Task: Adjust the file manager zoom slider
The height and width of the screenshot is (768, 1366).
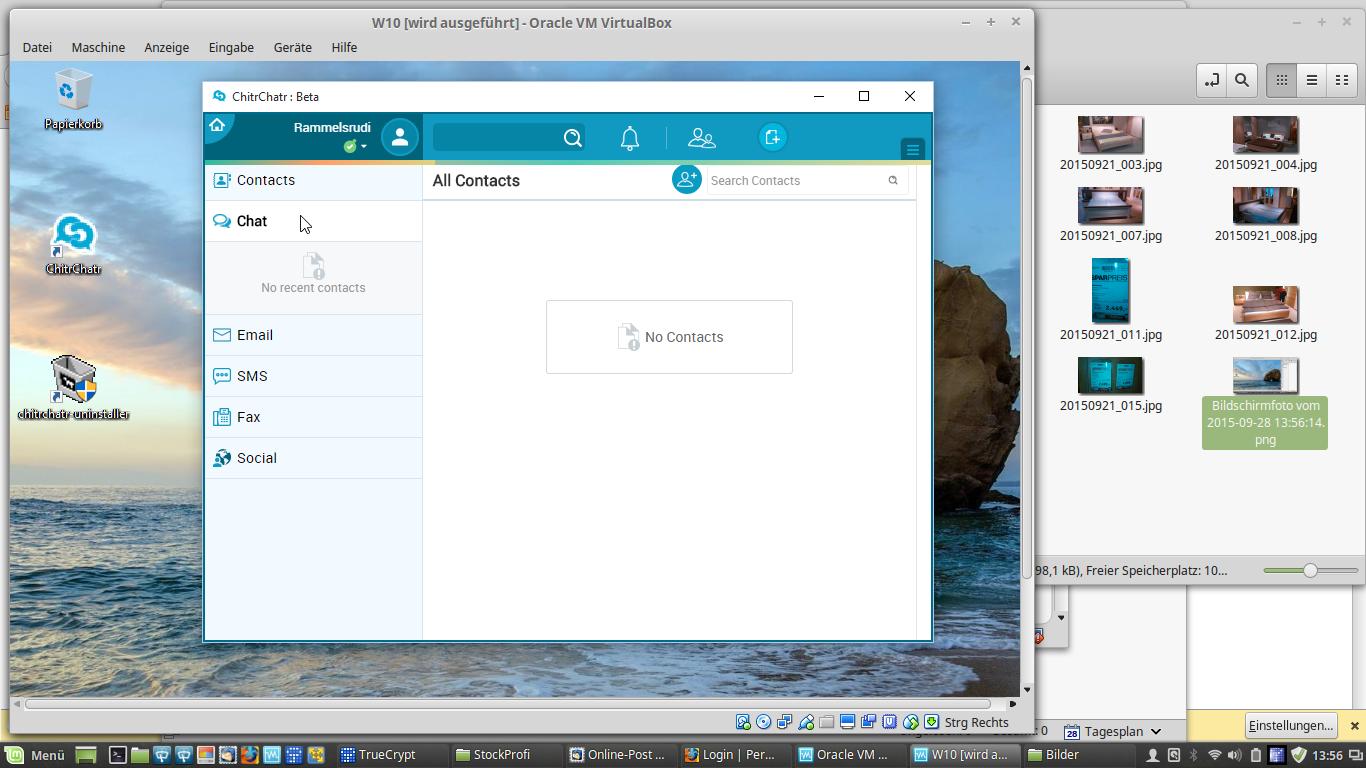Action: pos(1309,570)
